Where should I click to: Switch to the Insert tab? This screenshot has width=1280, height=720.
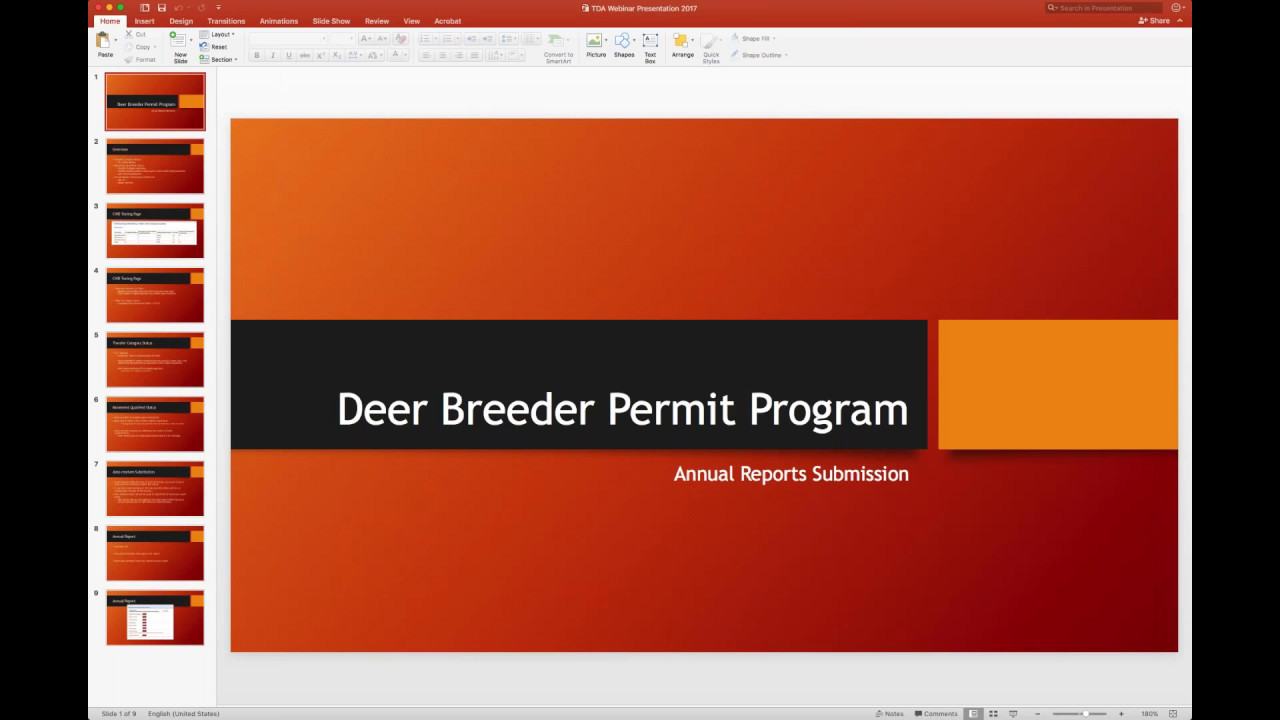click(145, 21)
